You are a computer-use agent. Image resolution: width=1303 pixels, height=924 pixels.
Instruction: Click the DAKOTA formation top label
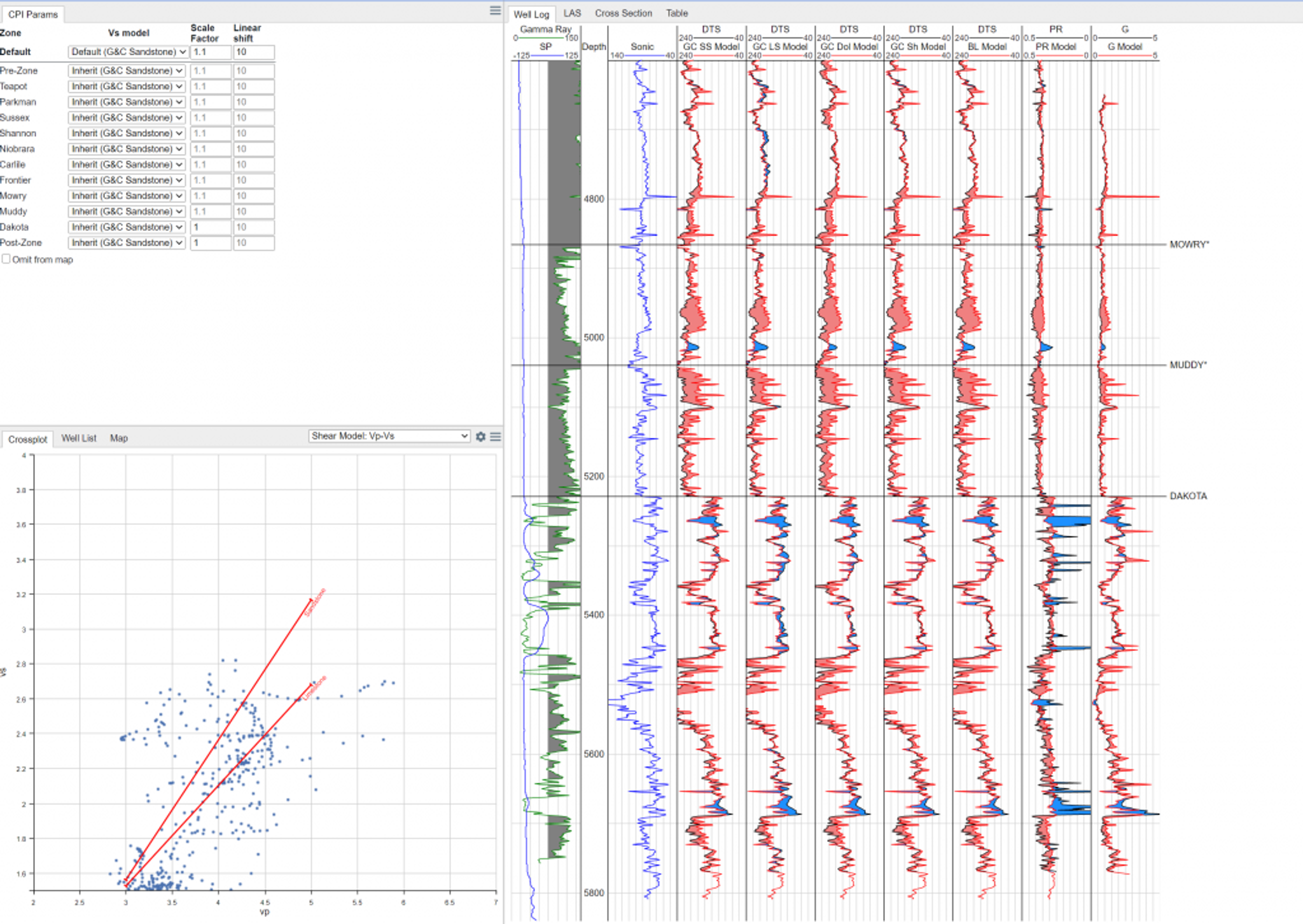(x=1188, y=496)
